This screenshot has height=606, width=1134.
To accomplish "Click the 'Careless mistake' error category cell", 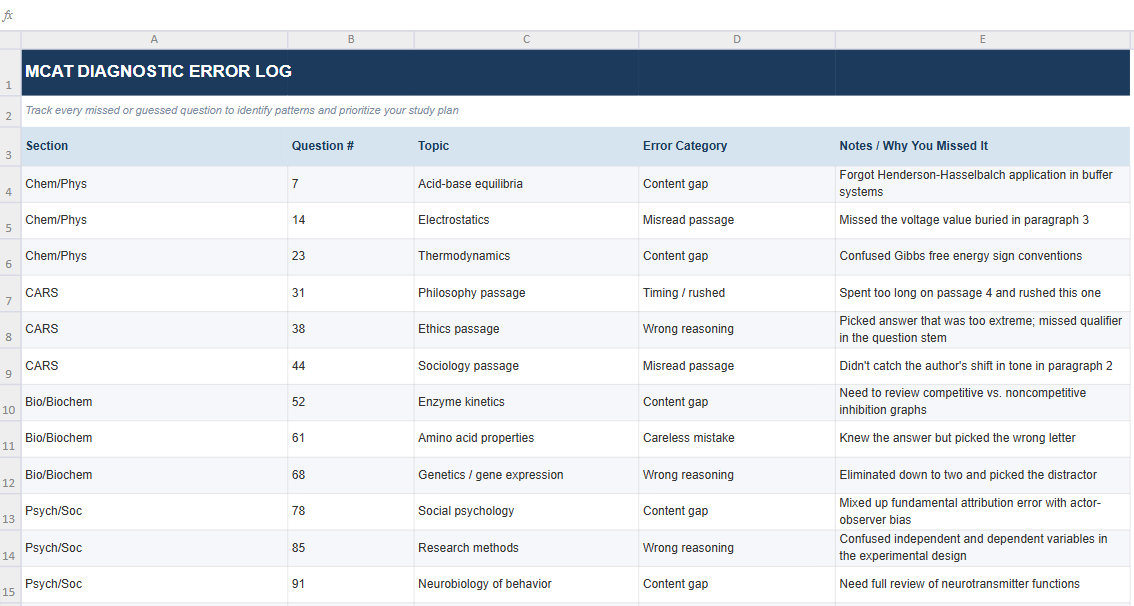I will click(x=737, y=439).
